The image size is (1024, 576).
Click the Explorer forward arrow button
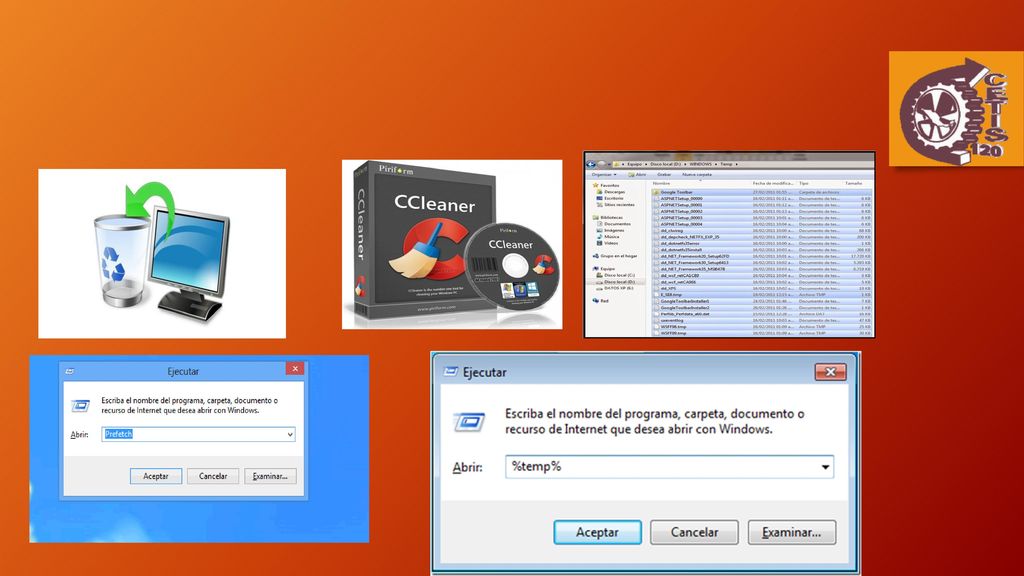pos(601,164)
